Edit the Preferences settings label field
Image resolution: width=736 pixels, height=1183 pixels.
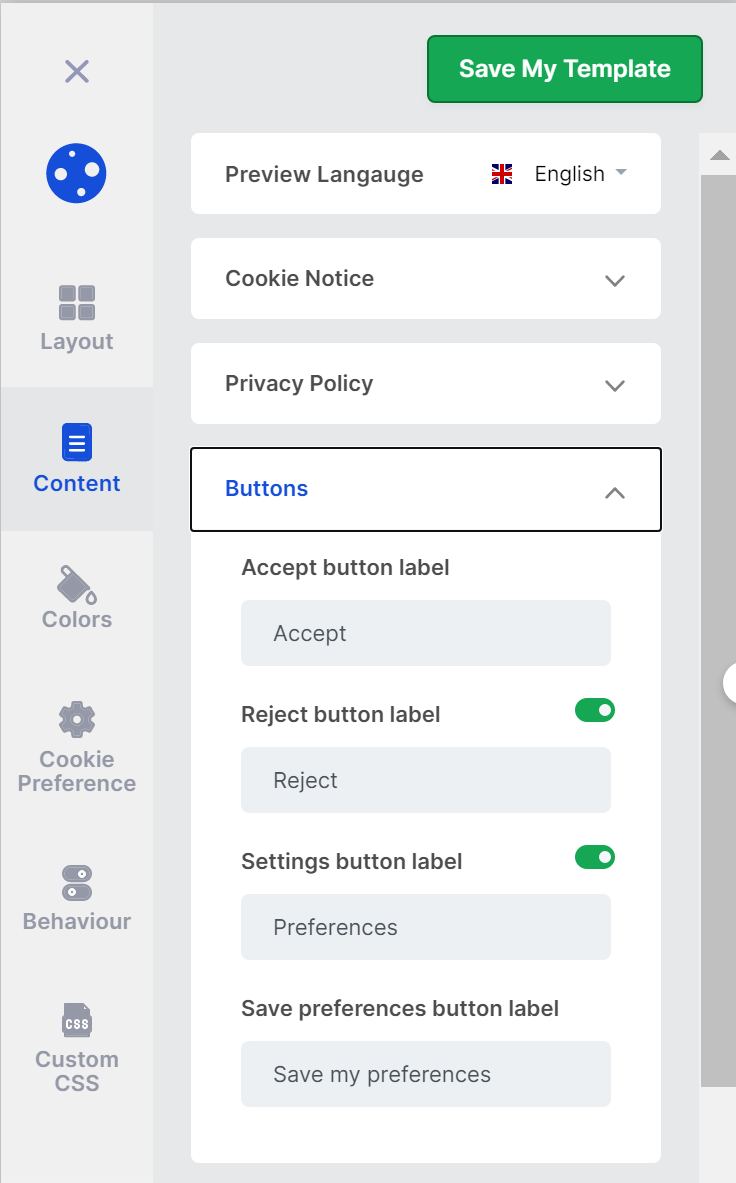(x=425, y=927)
